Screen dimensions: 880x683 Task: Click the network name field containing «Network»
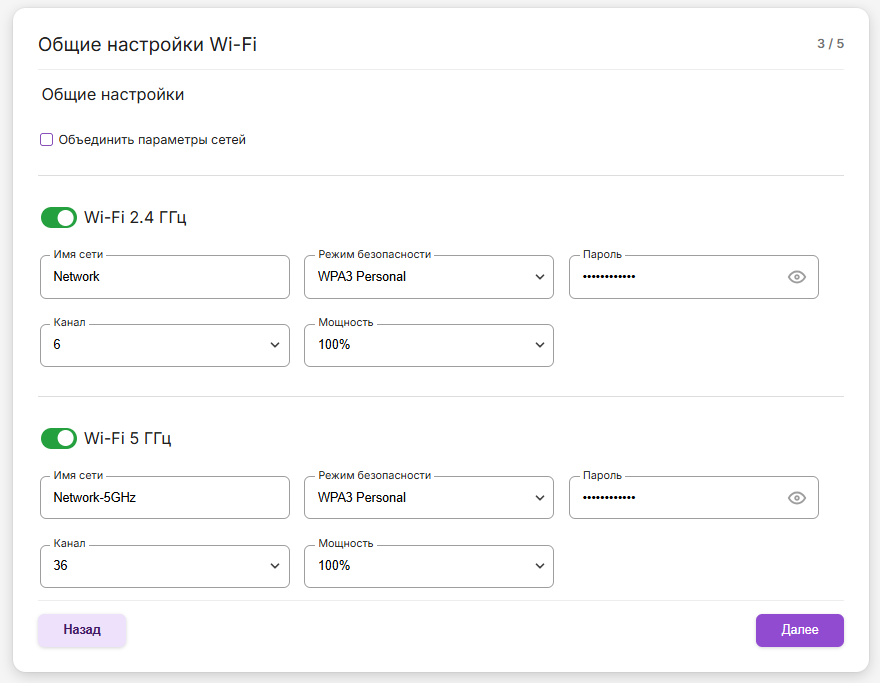pos(164,277)
